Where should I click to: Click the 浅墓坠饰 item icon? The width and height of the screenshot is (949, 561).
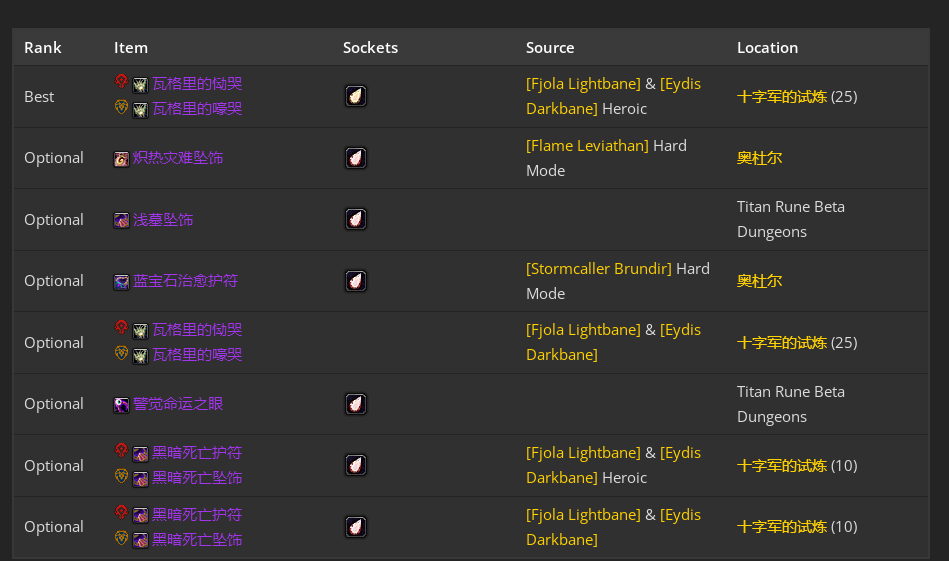click(x=121, y=220)
